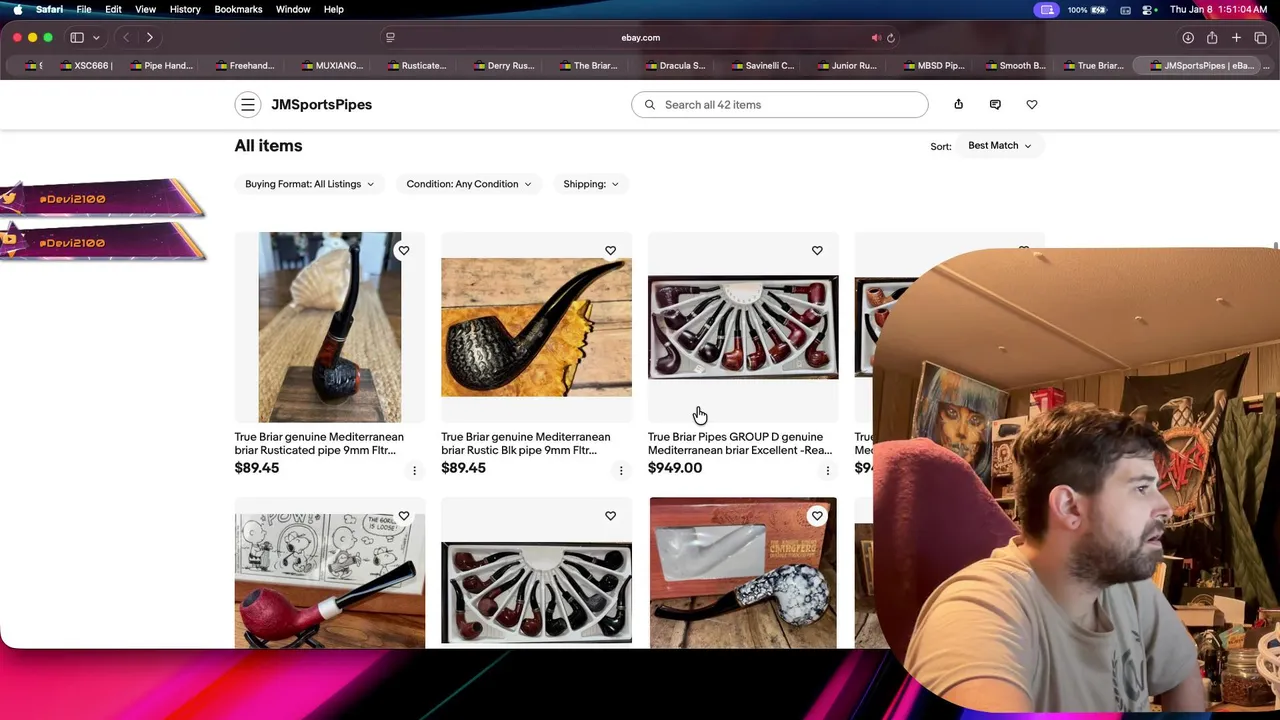
Task: Click the screen recording menu bar icon
Action: pos(1047,9)
